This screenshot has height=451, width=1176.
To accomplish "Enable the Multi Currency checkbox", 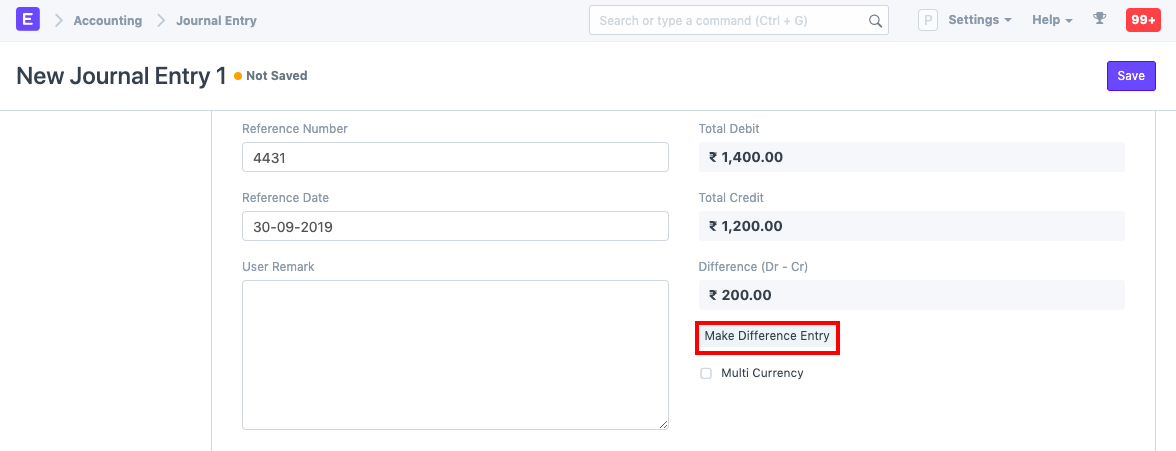I will pos(706,373).
